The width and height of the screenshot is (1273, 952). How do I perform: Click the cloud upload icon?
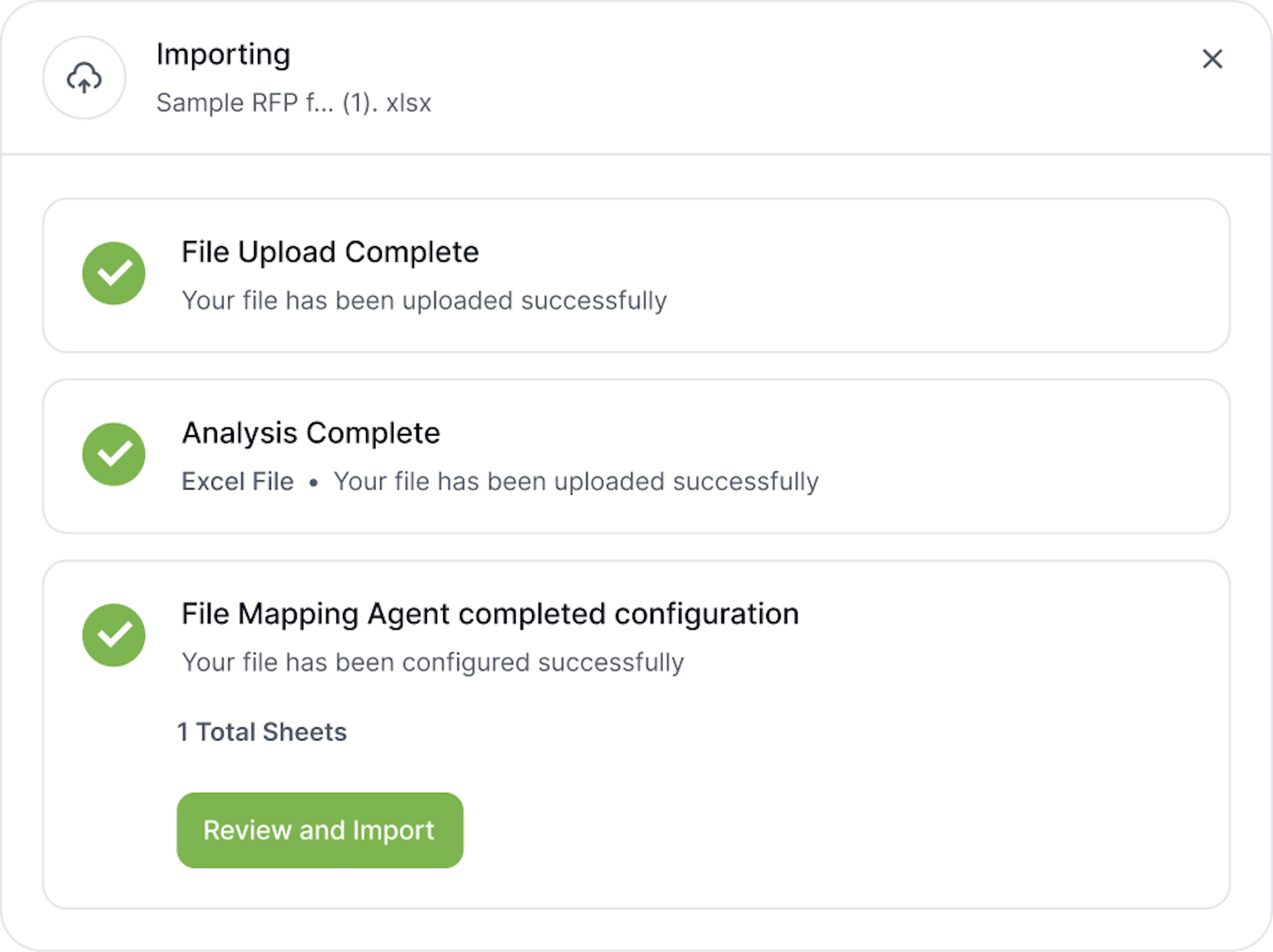pyautogui.click(x=84, y=78)
